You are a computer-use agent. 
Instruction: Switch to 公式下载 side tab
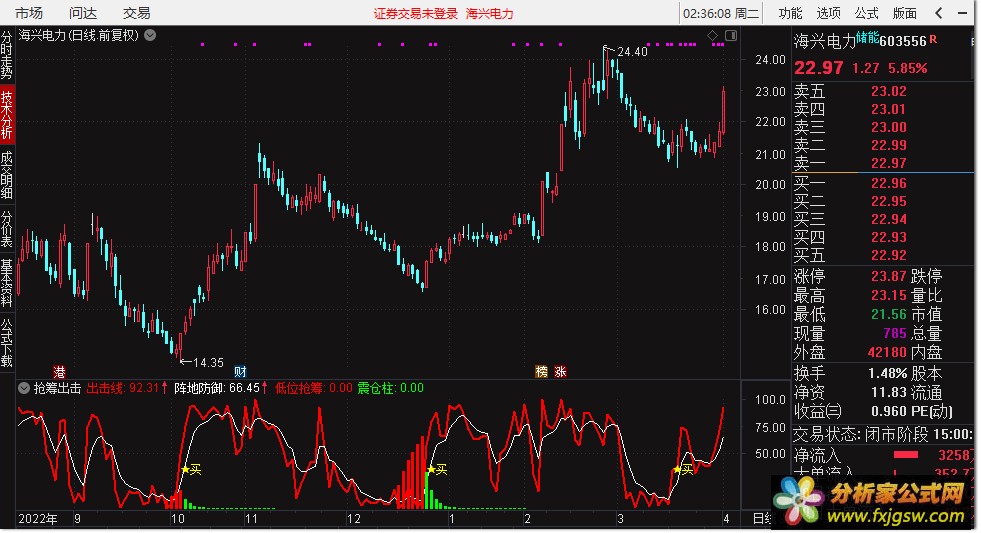click(x=7, y=343)
